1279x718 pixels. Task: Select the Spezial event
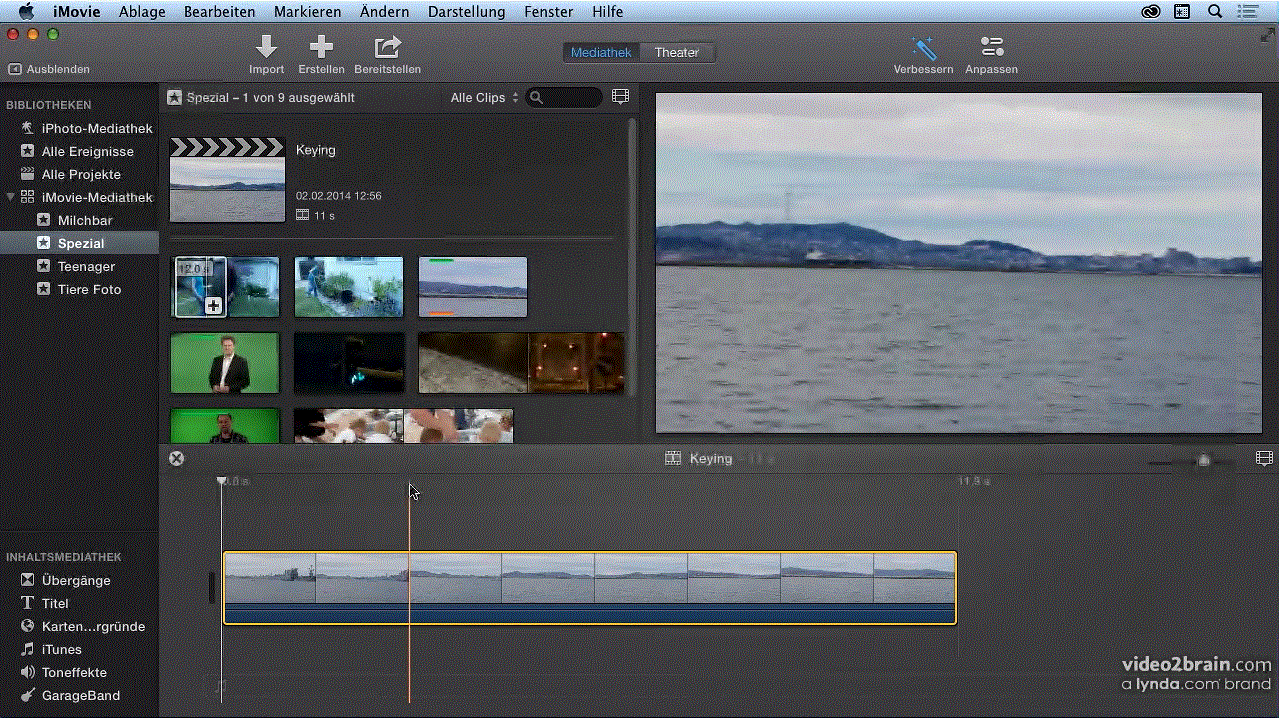(x=79, y=243)
